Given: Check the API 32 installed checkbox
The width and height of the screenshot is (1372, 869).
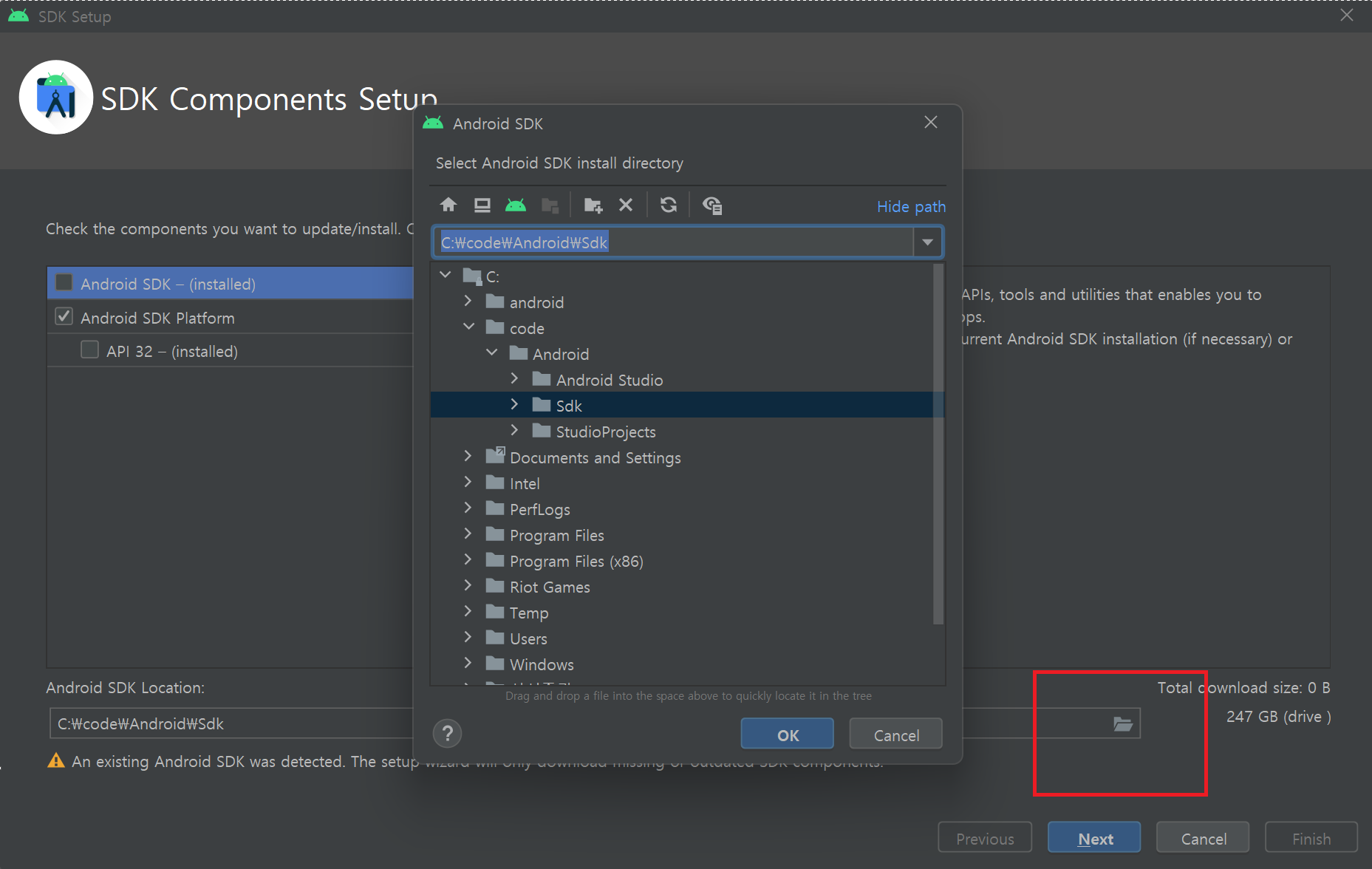Looking at the screenshot, I should (x=89, y=350).
